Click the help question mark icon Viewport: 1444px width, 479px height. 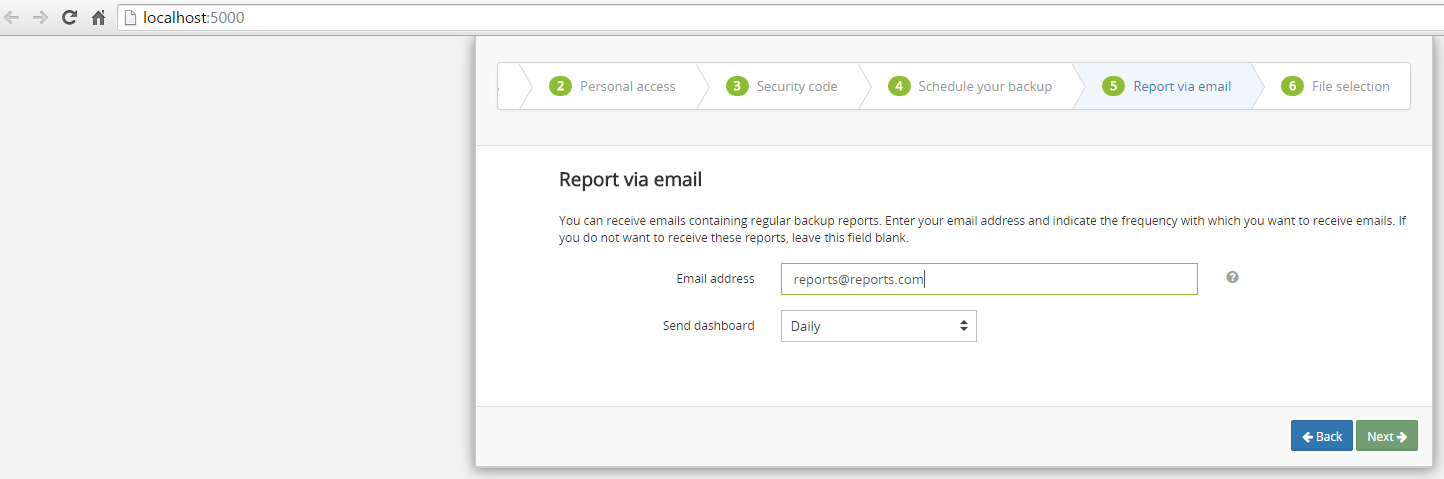[1232, 277]
